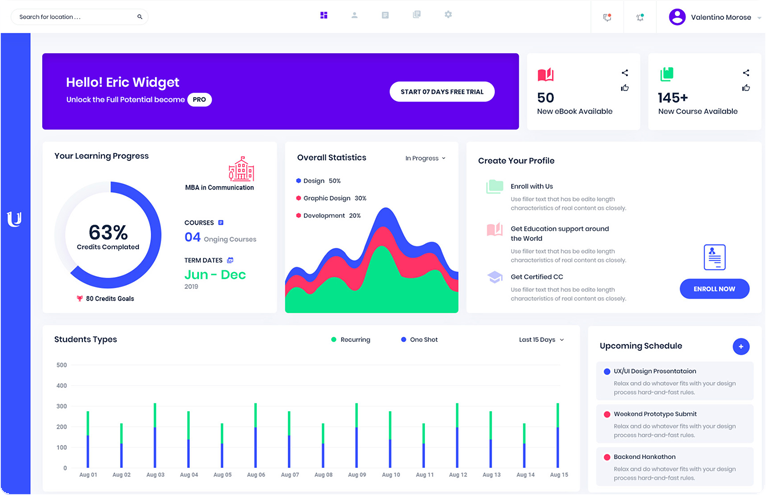
Task: Open the Valentino Morose account menu
Action: [x=714, y=17]
